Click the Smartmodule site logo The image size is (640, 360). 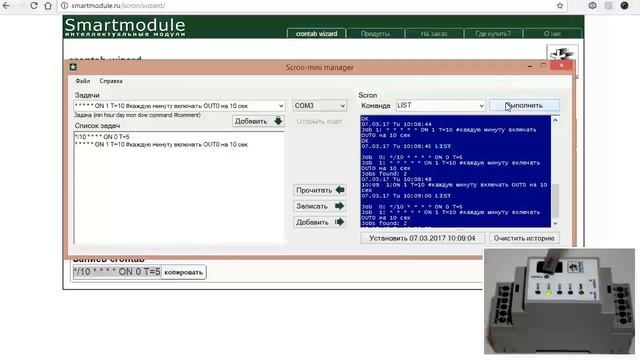pos(125,27)
